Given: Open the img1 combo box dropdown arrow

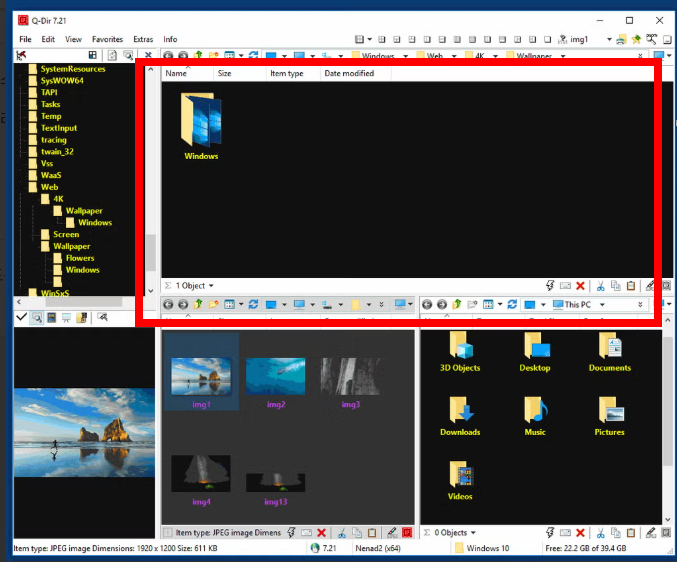Looking at the screenshot, I should (609, 39).
